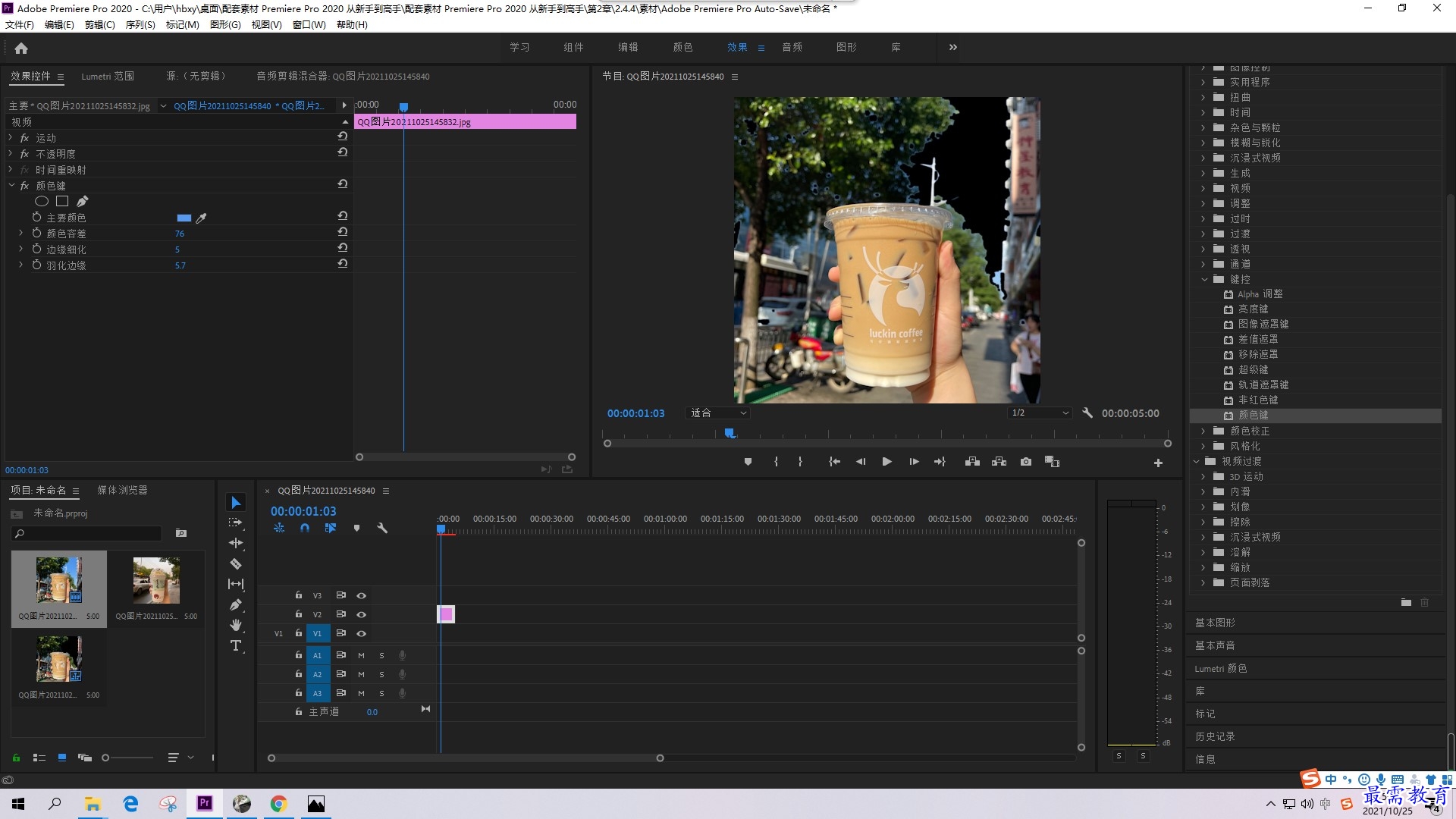1456x819 pixels.
Task: Open the 窗口(W) menu
Action: (x=309, y=25)
